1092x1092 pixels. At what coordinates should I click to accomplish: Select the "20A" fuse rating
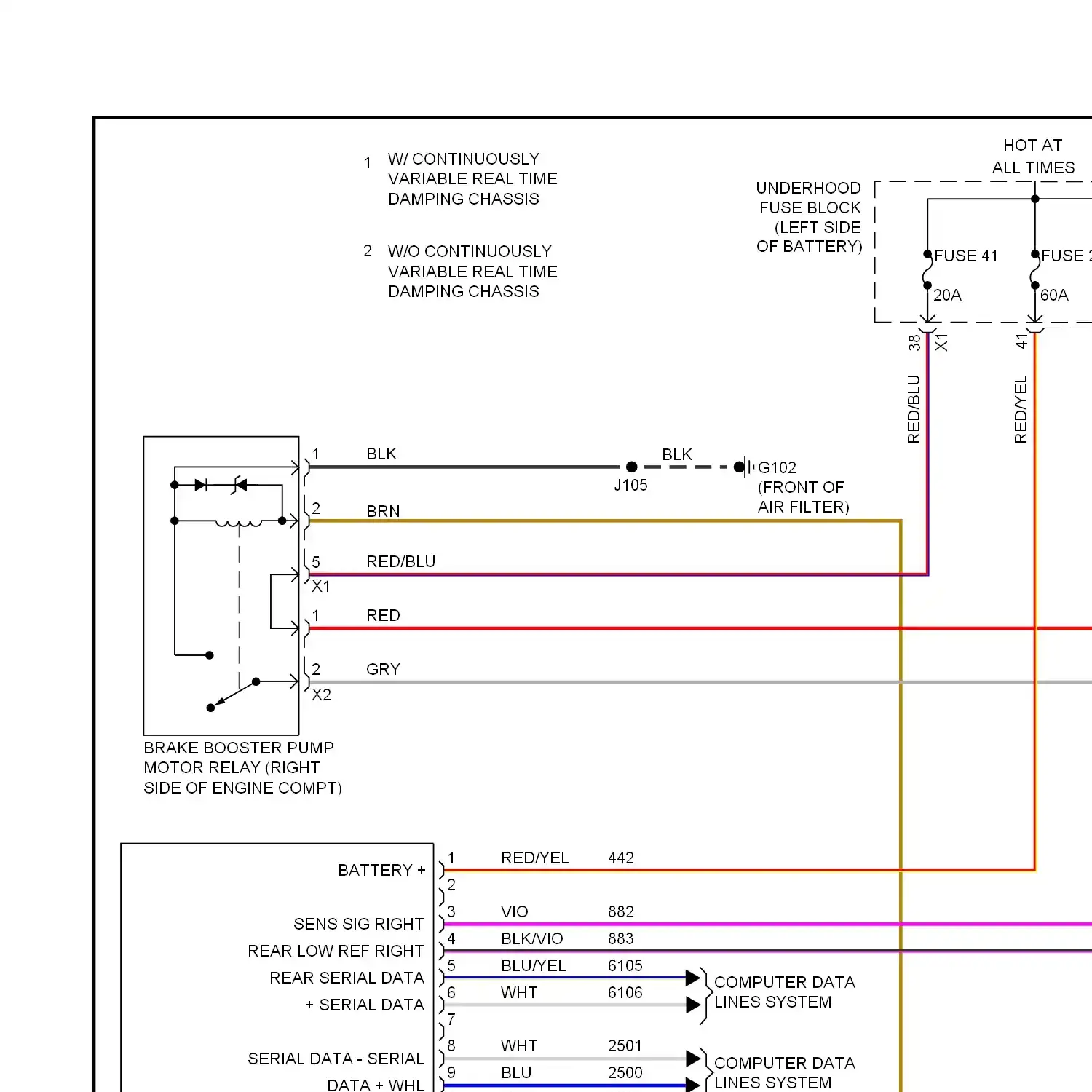pyautogui.click(x=947, y=295)
